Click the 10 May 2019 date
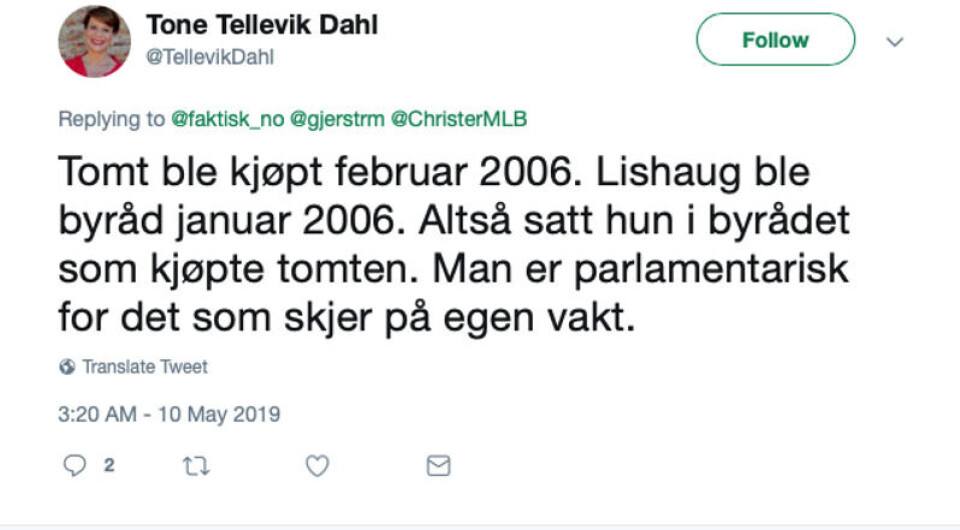Screen dimensions: 960x530 pos(218,414)
